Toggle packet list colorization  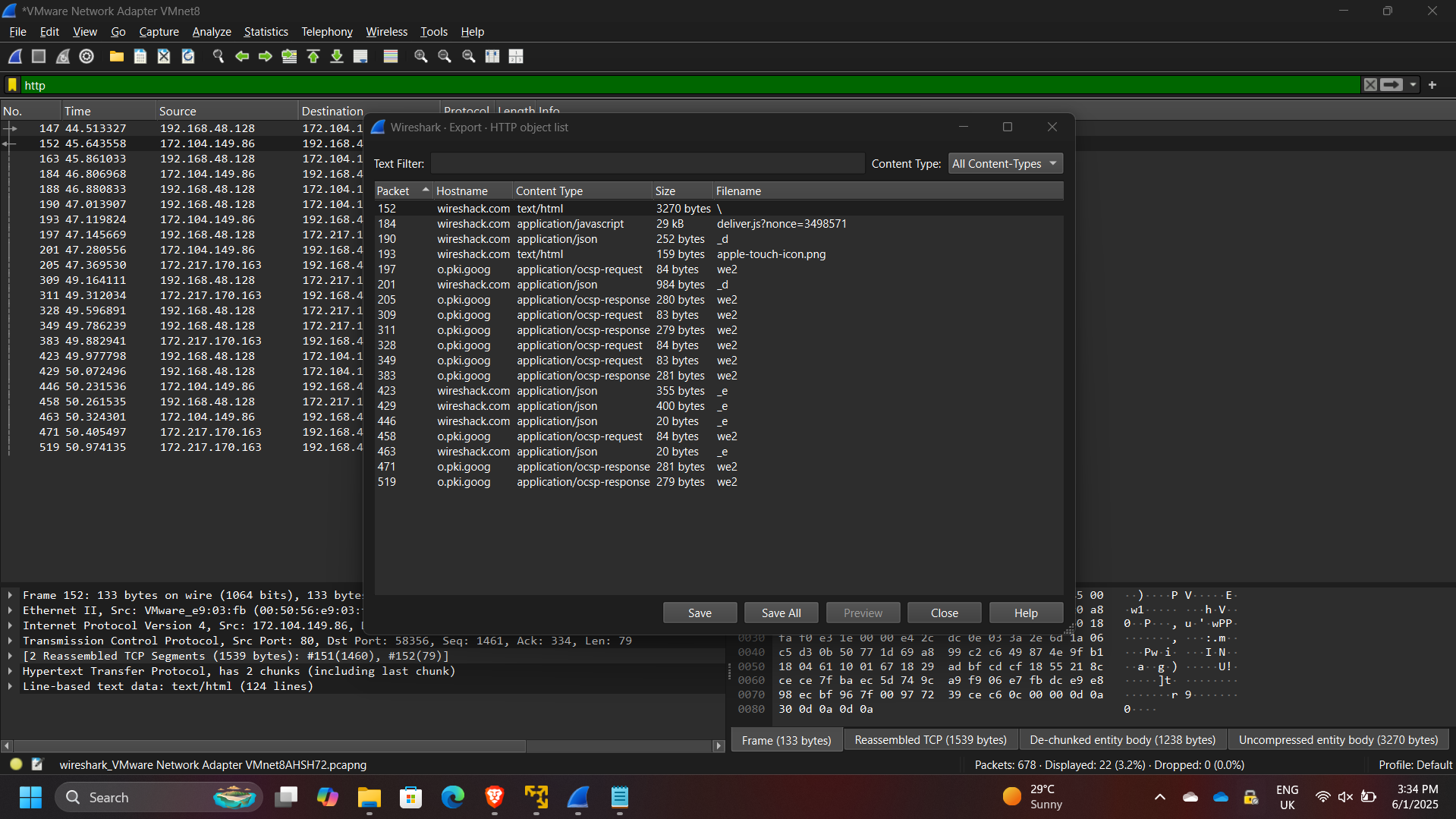point(390,55)
